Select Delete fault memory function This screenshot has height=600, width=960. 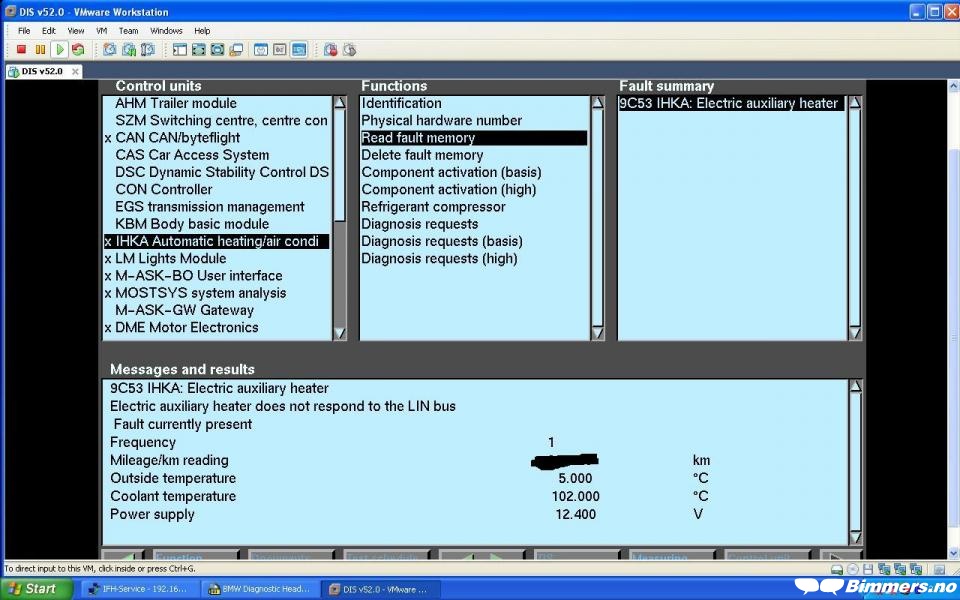422,155
